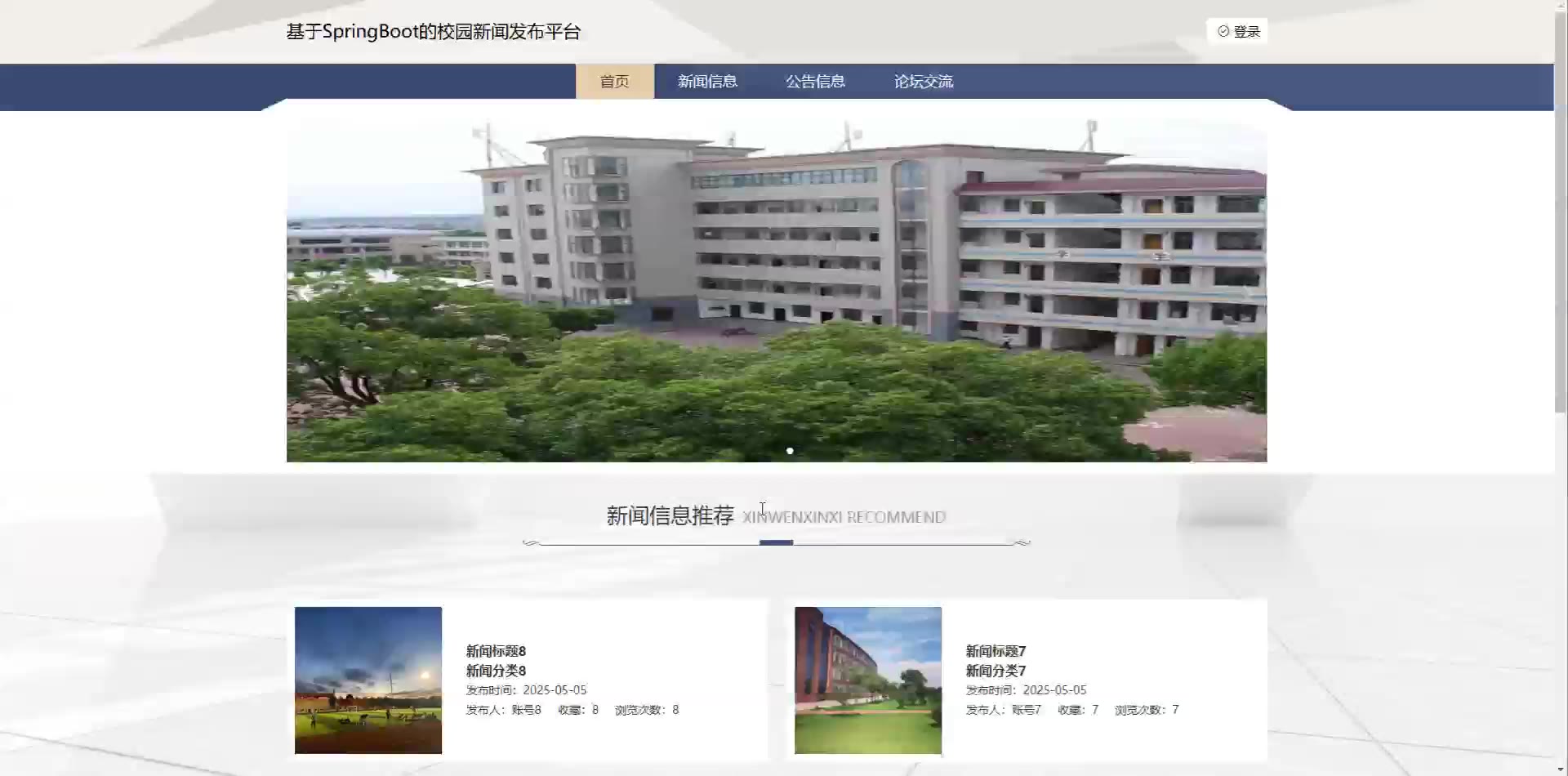Screen dimensions: 1568x776
Task: Click the 新闻标题8 news title
Action: click(x=496, y=651)
